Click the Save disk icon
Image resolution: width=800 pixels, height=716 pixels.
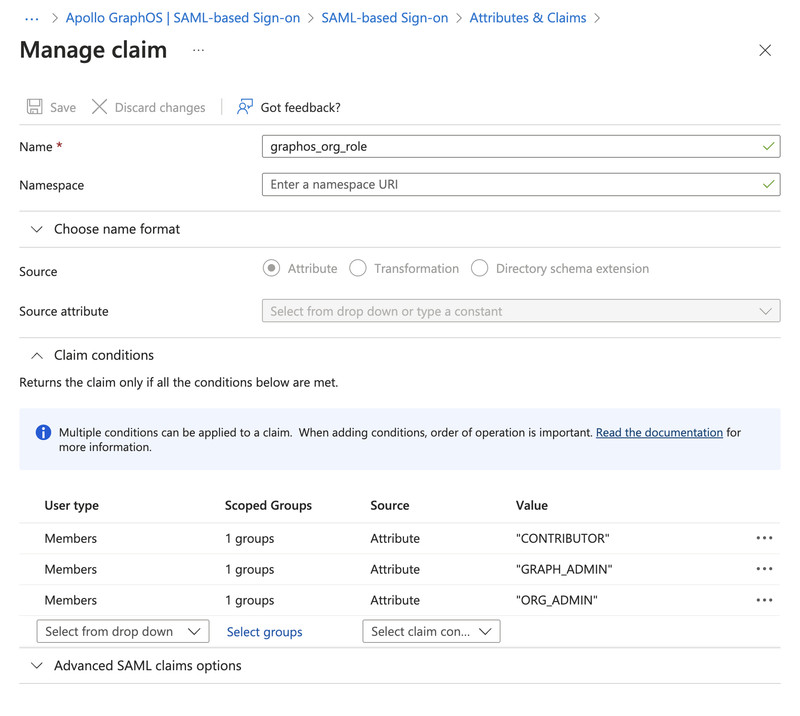coord(35,107)
